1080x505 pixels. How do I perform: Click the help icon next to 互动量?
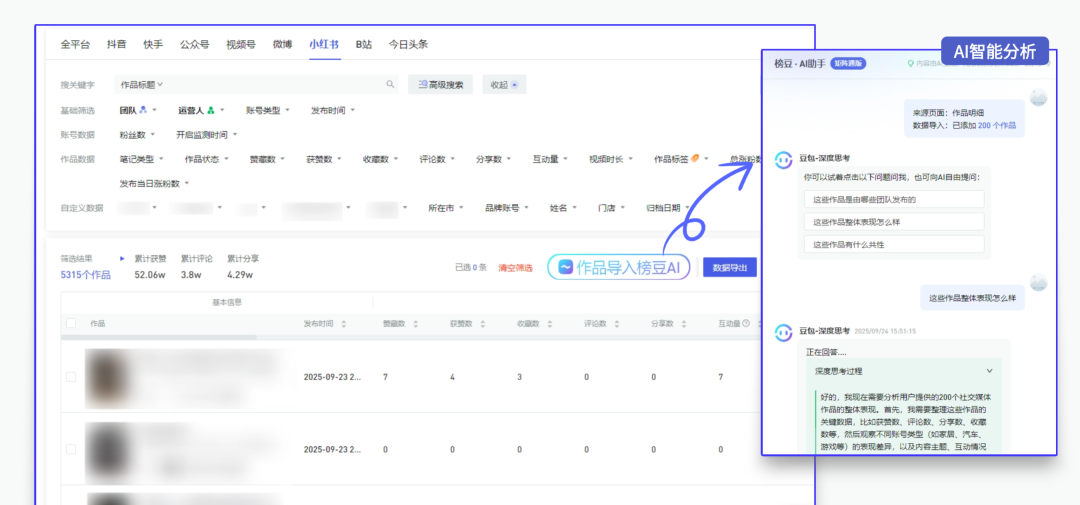pos(746,323)
